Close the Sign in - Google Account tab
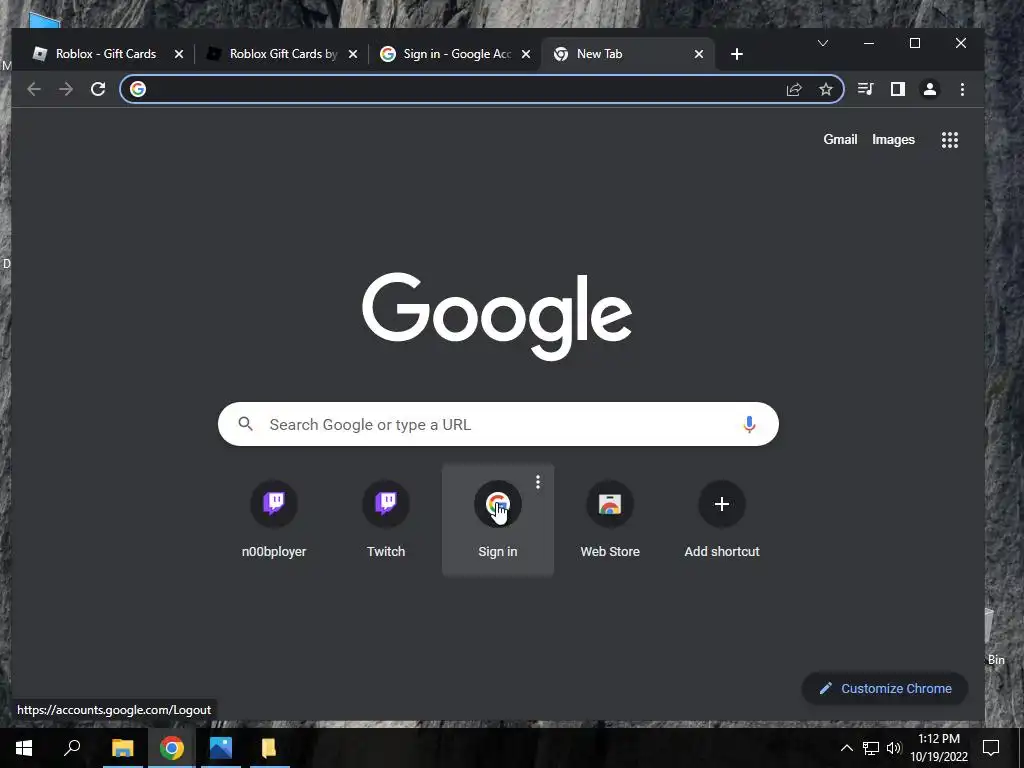Image resolution: width=1024 pixels, height=768 pixels. coord(526,54)
